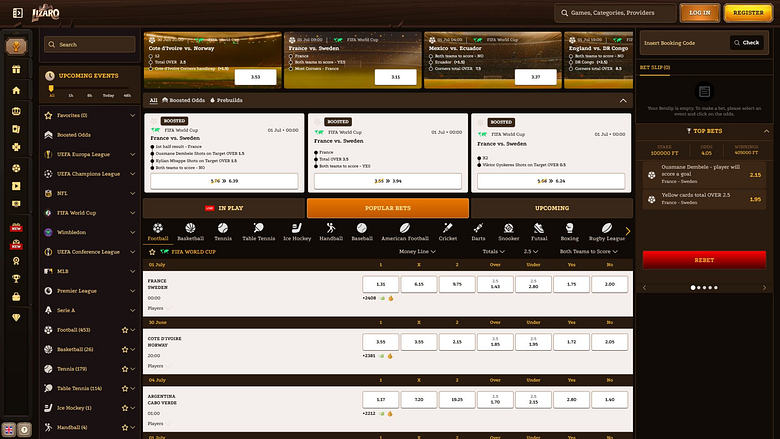Image resolution: width=780 pixels, height=439 pixels.
Task: Toggle favorite star for Table Tennis (114)
Action: [125, 388]
